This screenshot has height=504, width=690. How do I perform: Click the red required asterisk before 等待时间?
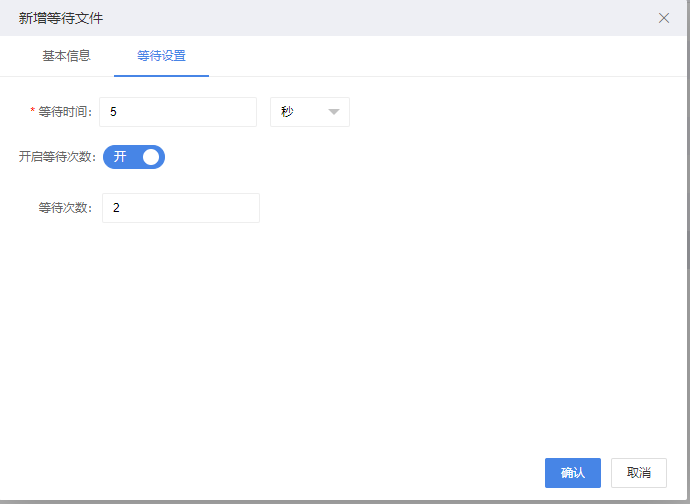33,110
